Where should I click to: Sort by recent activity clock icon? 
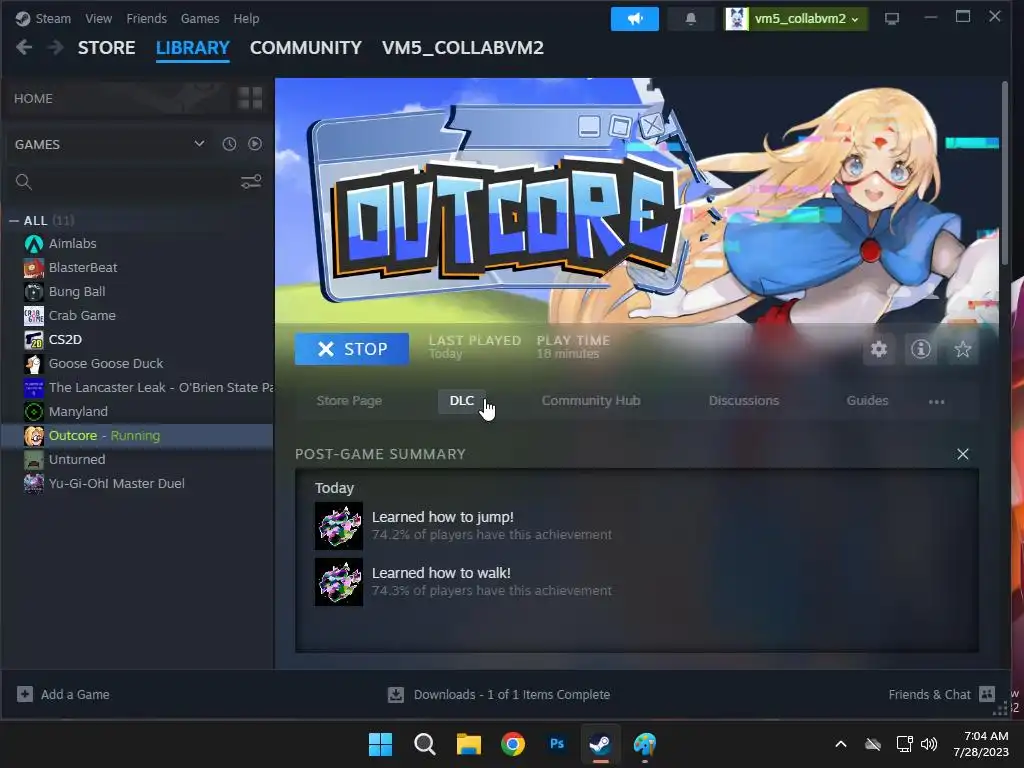[229, 144]
